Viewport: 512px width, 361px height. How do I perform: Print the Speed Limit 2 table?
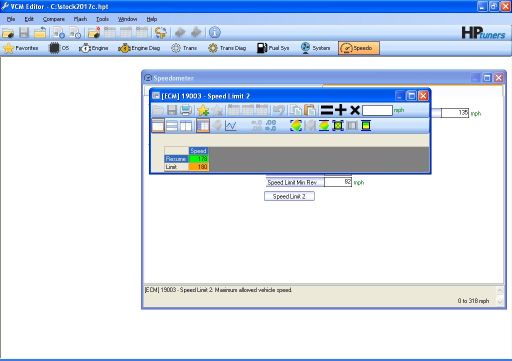[186, 110]
